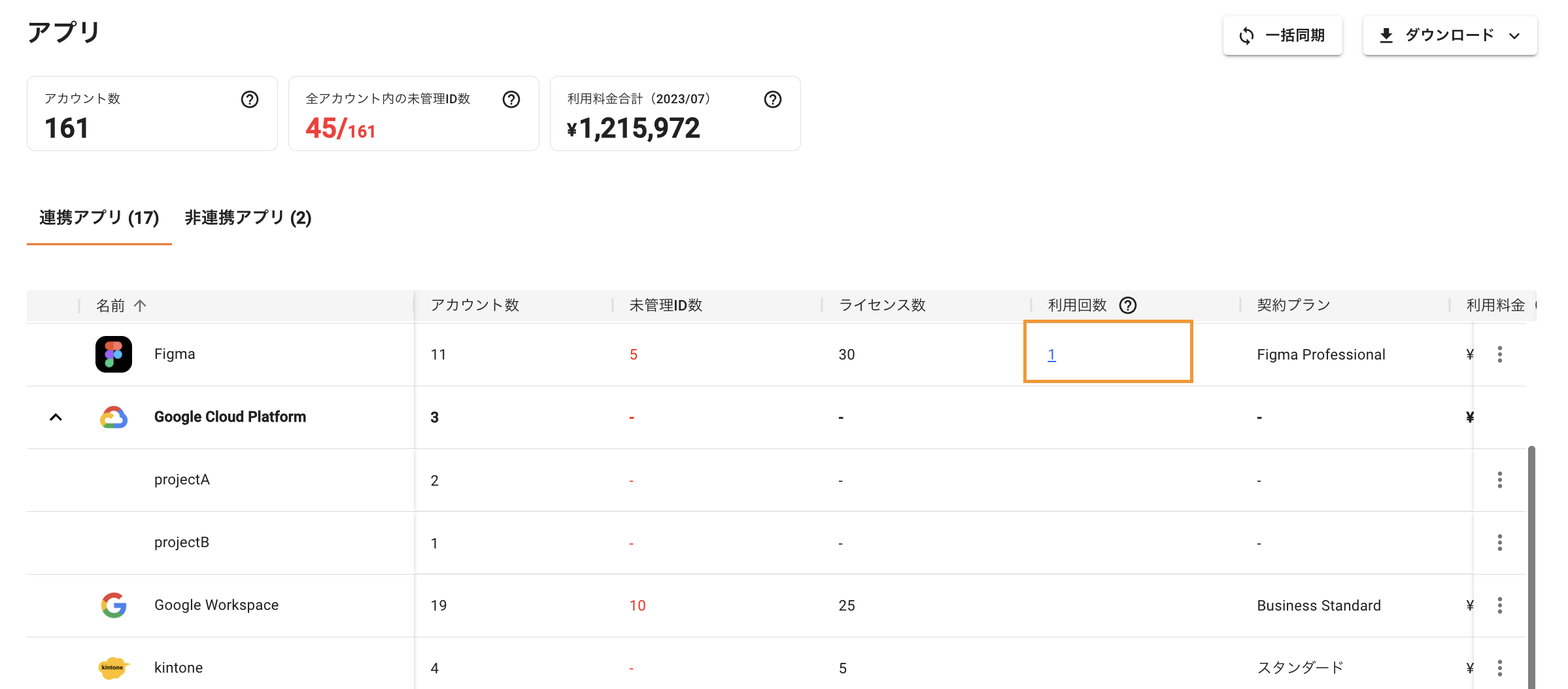Click the Google Cloud Platform logo icon
The image size is (1568, 689).
click(113, 417)
